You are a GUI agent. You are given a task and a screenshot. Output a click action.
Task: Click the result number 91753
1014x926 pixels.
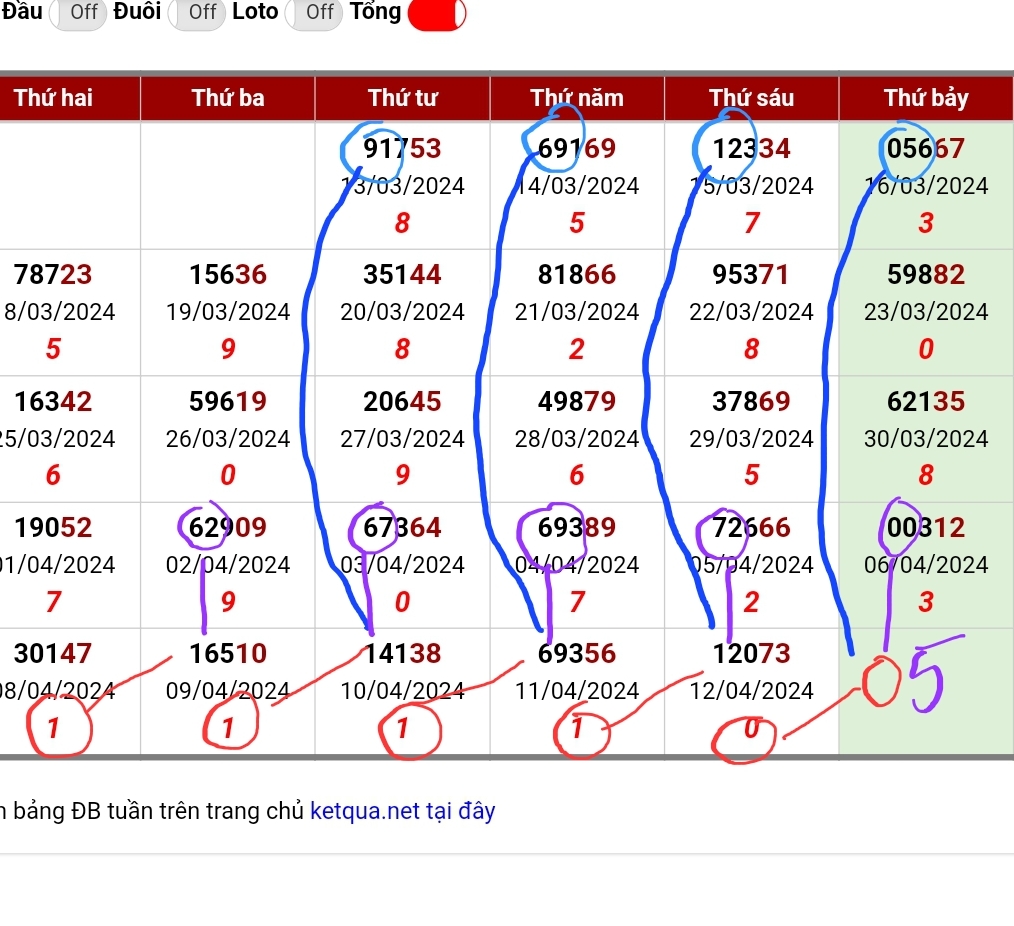(402, 149)
